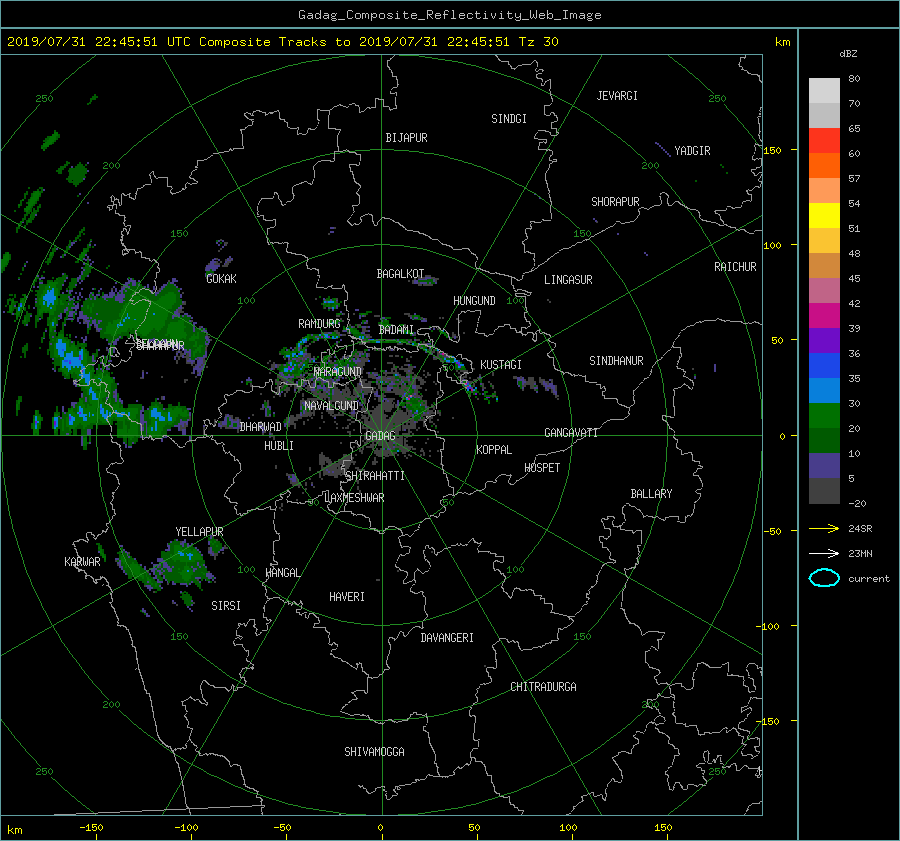The width and height of the screenshot is (900, 841).
Task: Click the KUSTAGI city label
Action: (501, 365)
